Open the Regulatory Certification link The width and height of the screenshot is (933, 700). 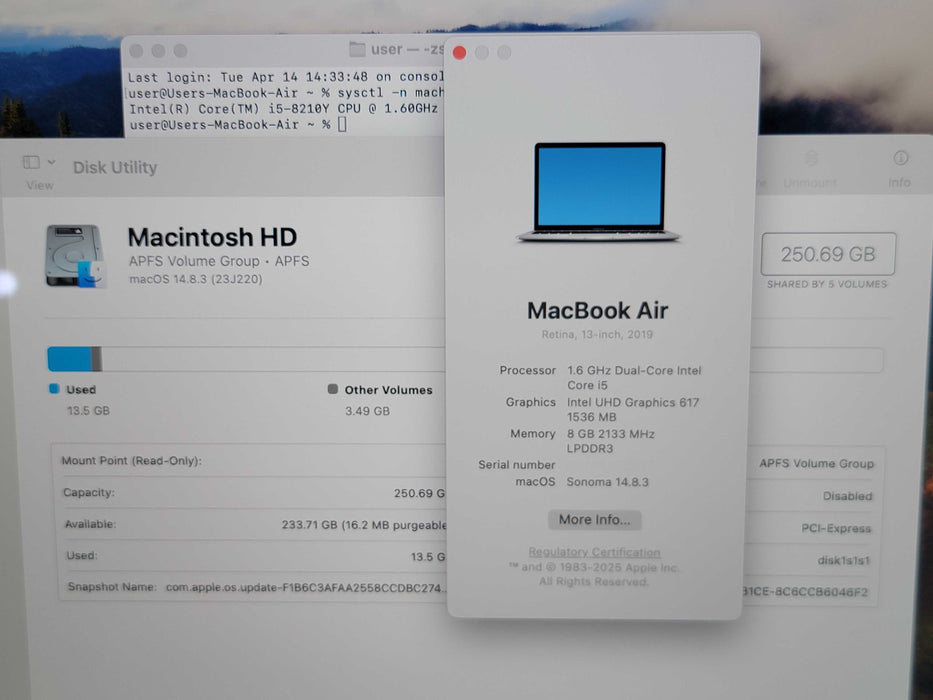[594, 552]
